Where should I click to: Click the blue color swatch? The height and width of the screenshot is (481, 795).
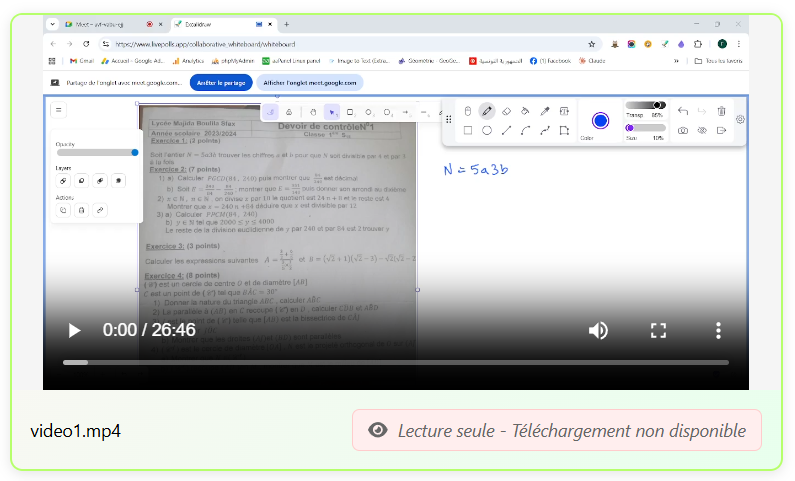click(x=600, y=120)
